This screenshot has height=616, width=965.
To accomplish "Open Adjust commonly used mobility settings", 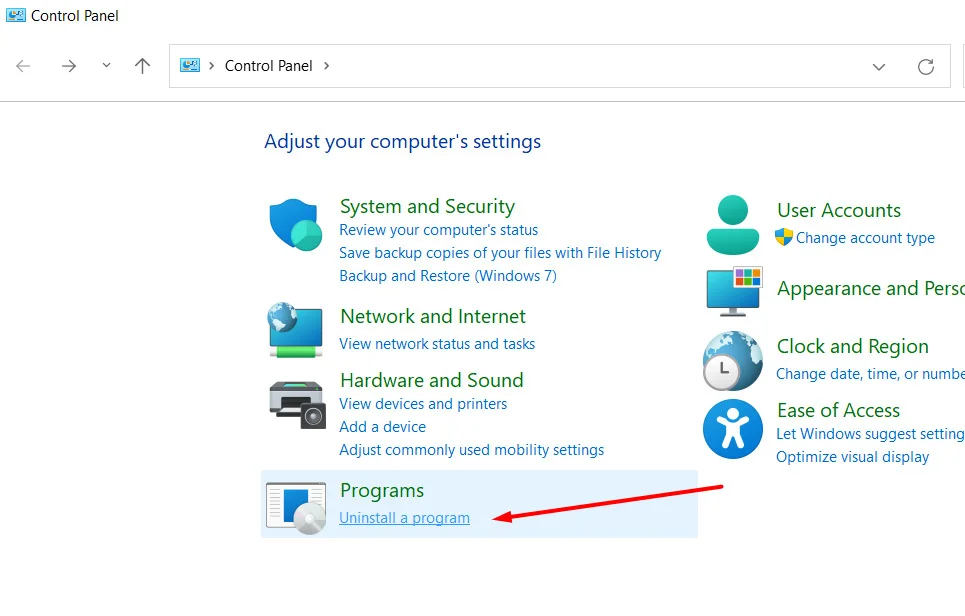I will [x=471, y=450].
